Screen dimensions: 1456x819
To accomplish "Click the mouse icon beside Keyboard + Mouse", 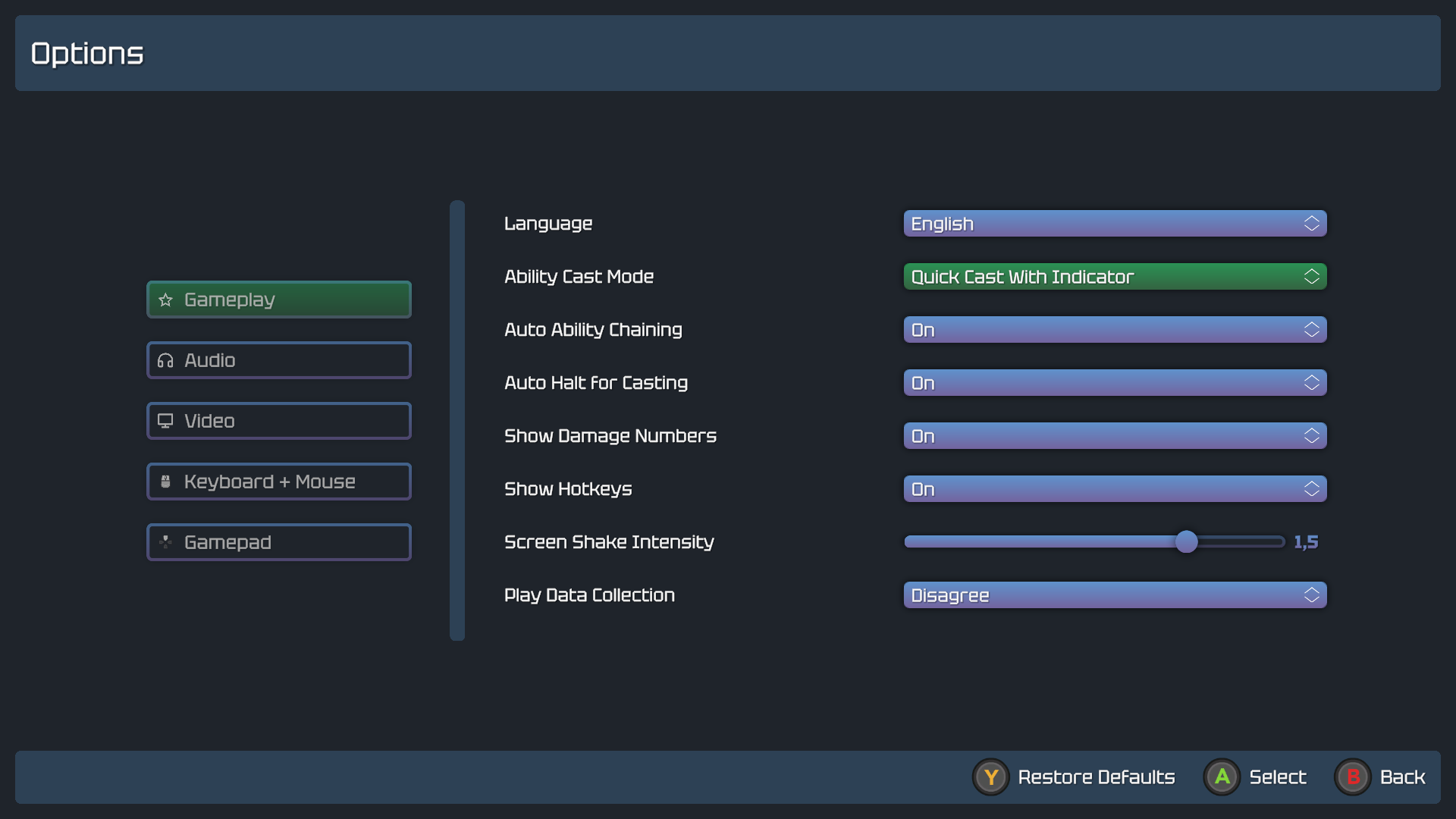I will point(165,482).
